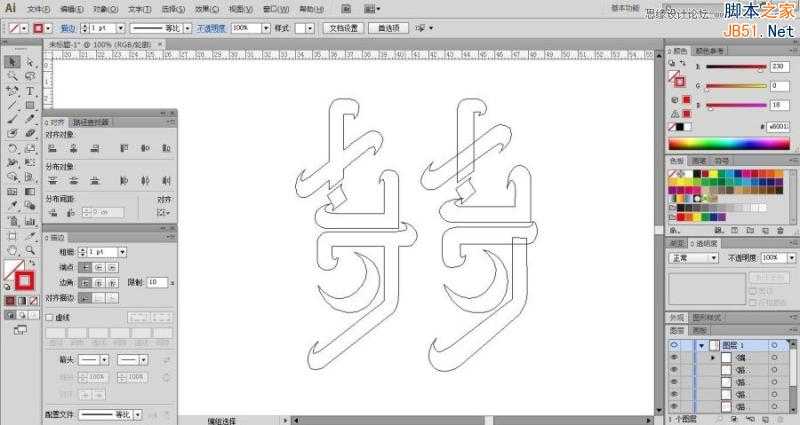Select the black arrow Selection tool

coord(12,62)
